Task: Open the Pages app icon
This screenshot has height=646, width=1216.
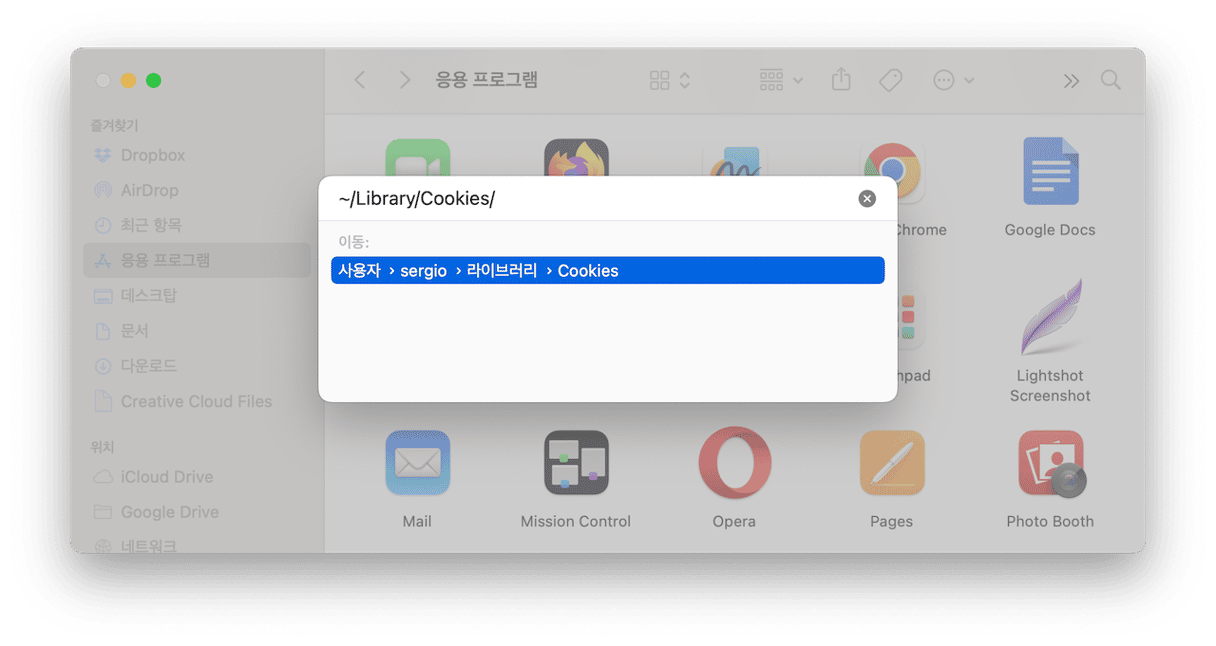Action: pos(892,463)
